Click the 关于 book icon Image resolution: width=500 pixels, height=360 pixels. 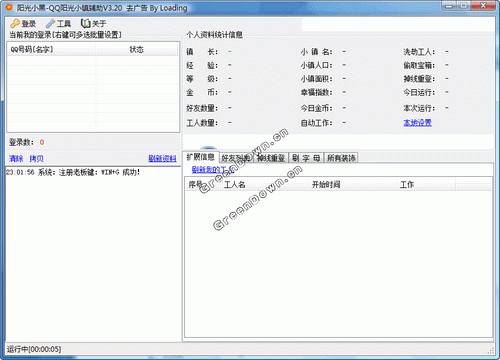[x=85, y=23]
